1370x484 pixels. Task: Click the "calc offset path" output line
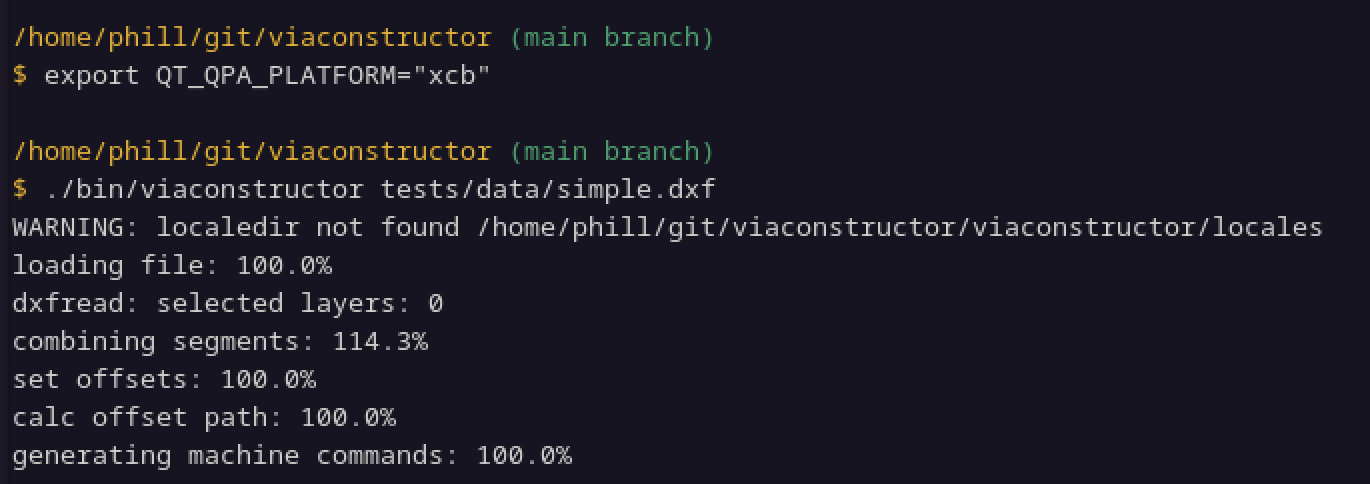pos(204,418)
